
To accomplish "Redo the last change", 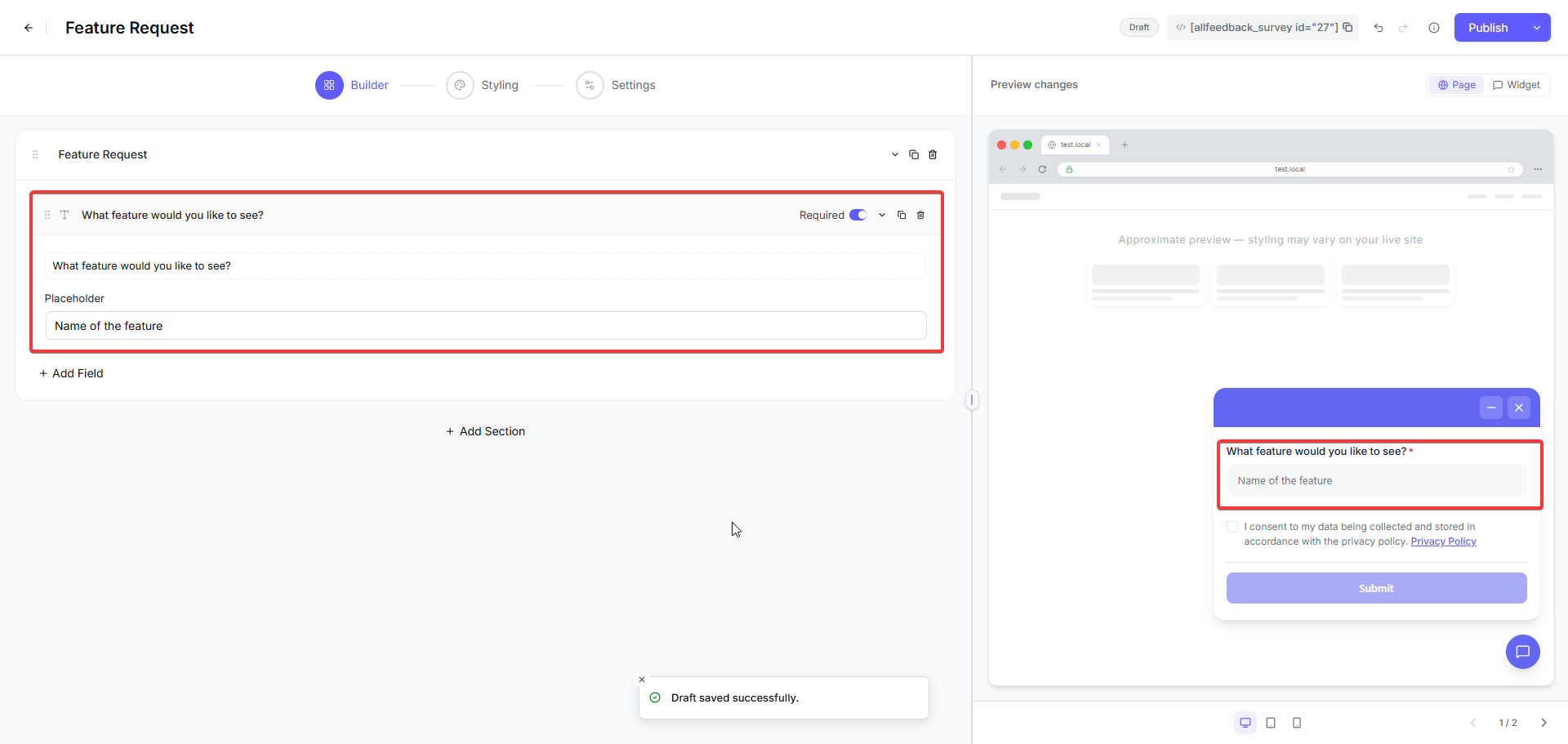I will tap(1403, 28).
